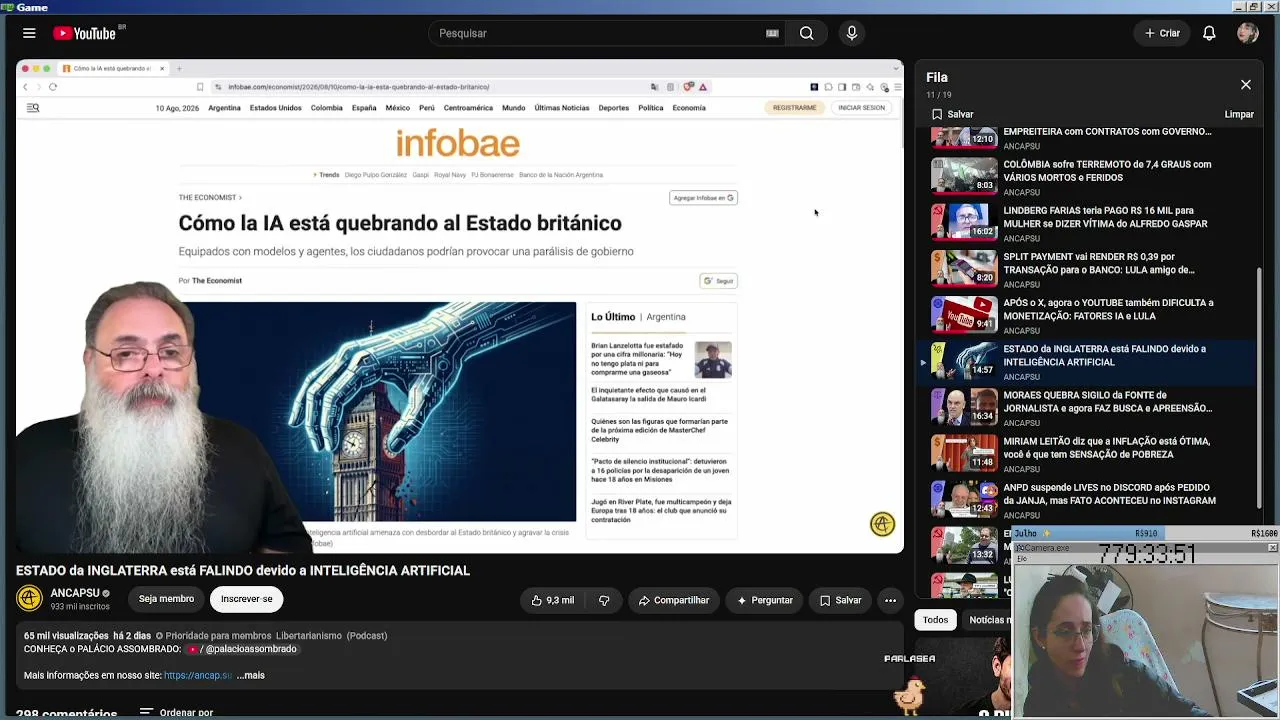Screen dimensions: 1280x720
Task: Click the Seja membro button
Action: click(166, 599)
